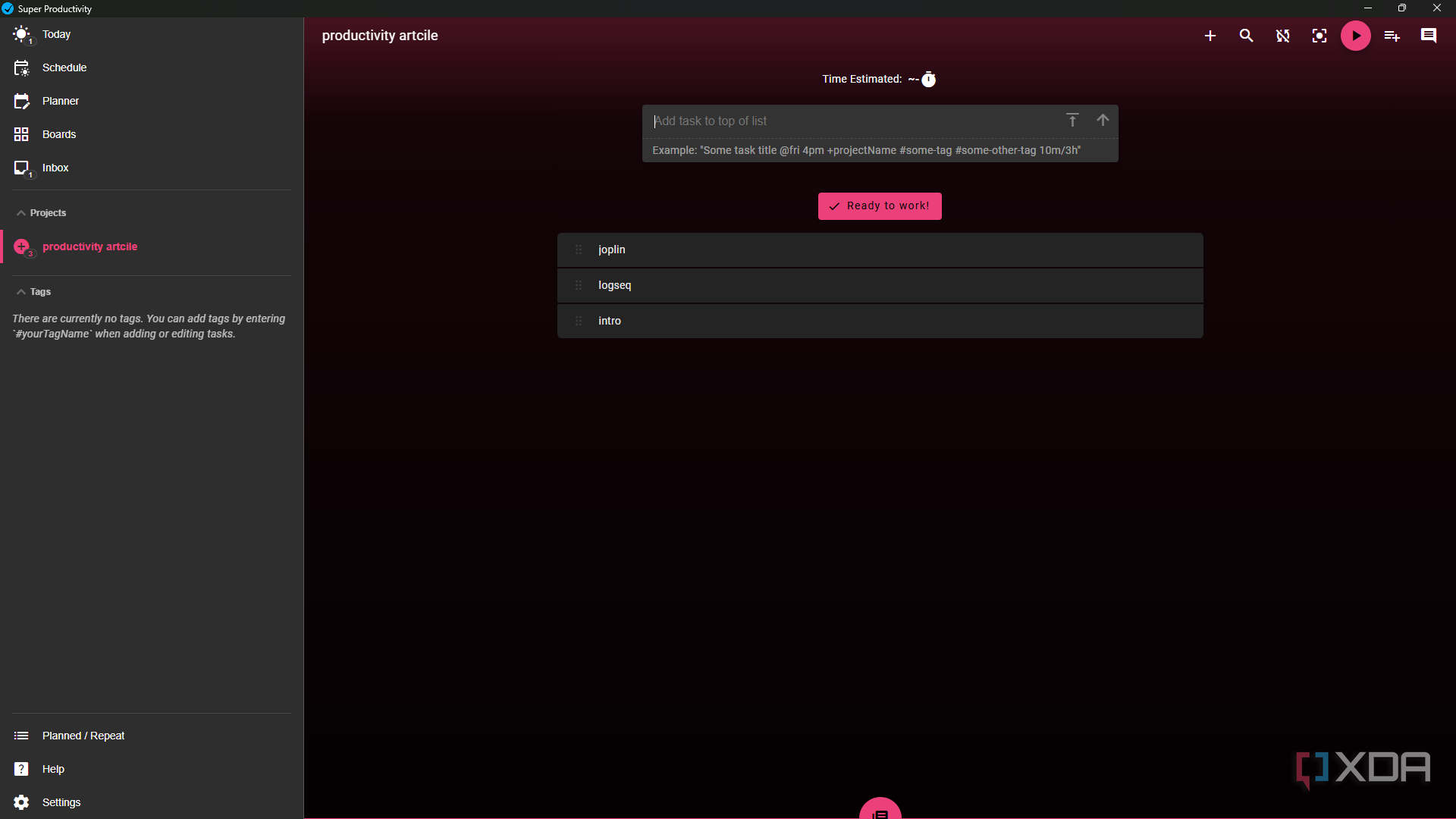Open Settings from the sidebar
Viewport: 1456px width, 819px height.
152,802
